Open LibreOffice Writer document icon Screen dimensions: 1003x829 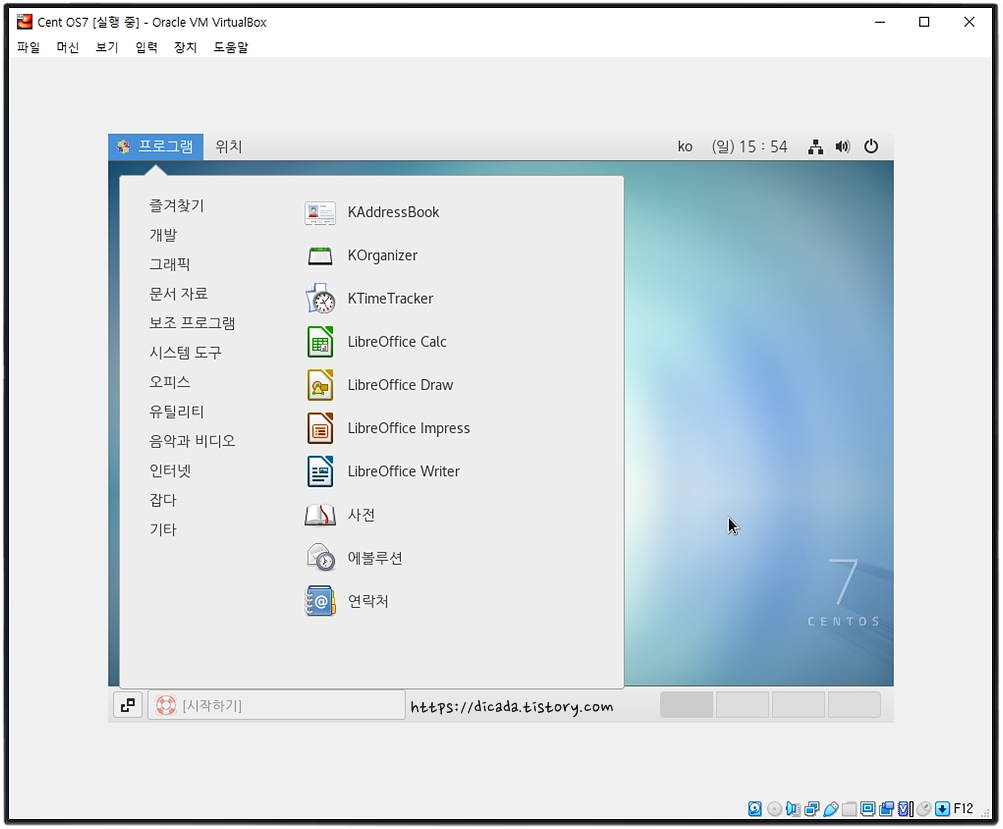click(320, 471)
